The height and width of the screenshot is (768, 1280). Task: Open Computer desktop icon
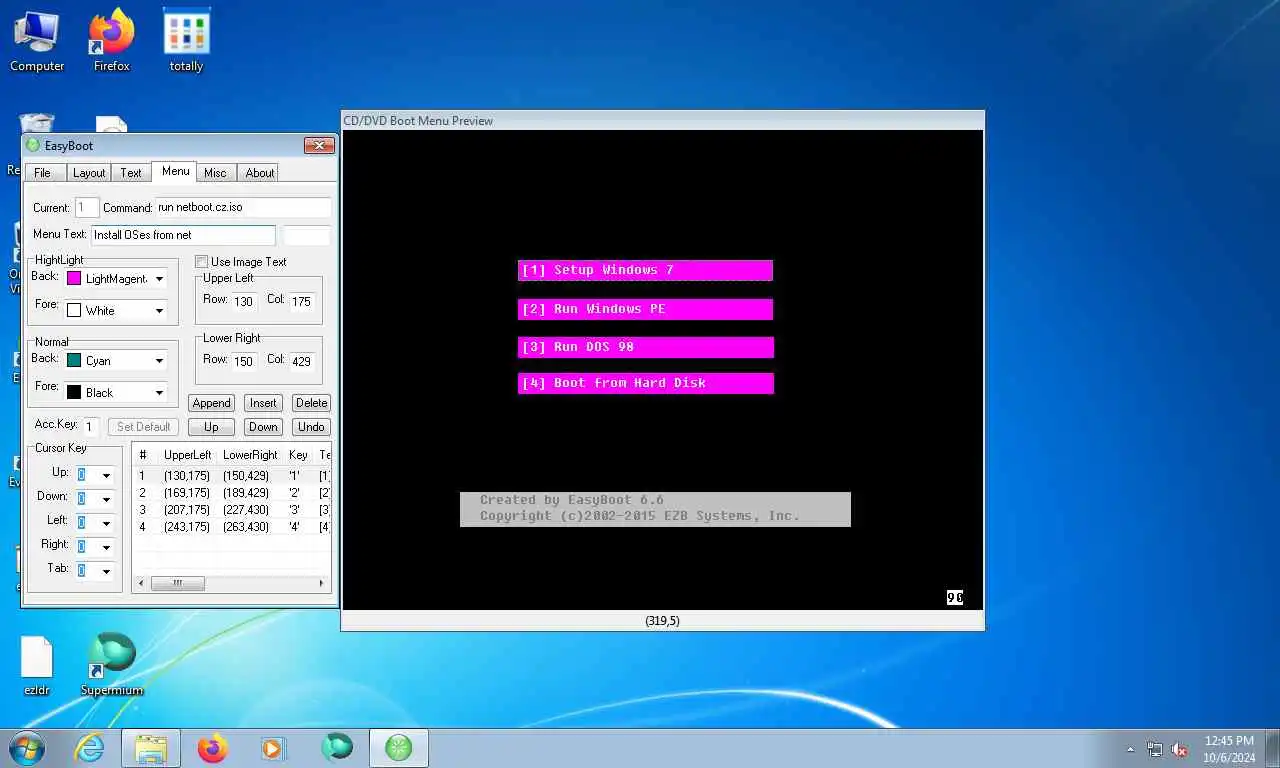pos(37,42)
